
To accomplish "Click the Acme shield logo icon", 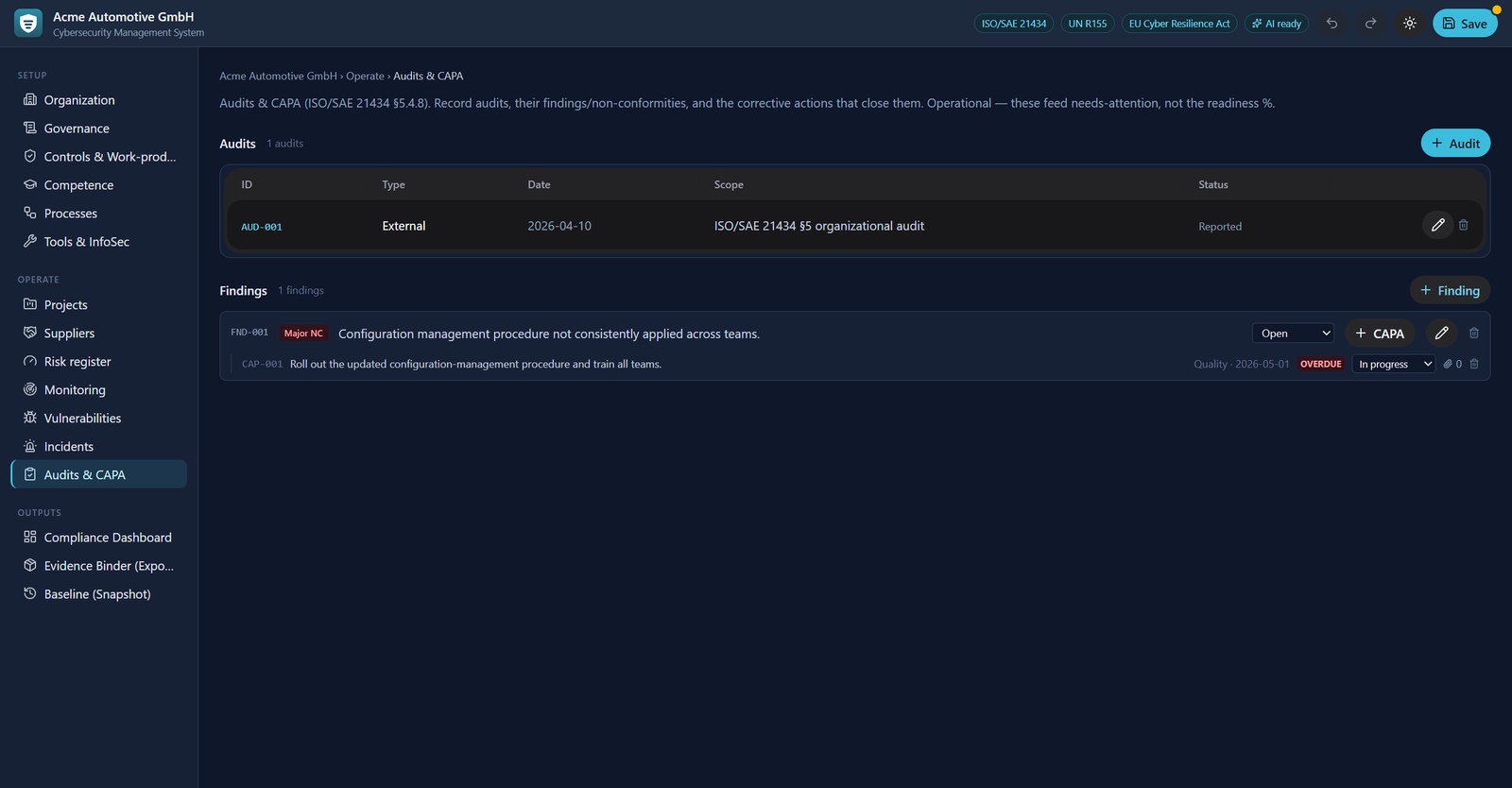I will tap(28, 23).
